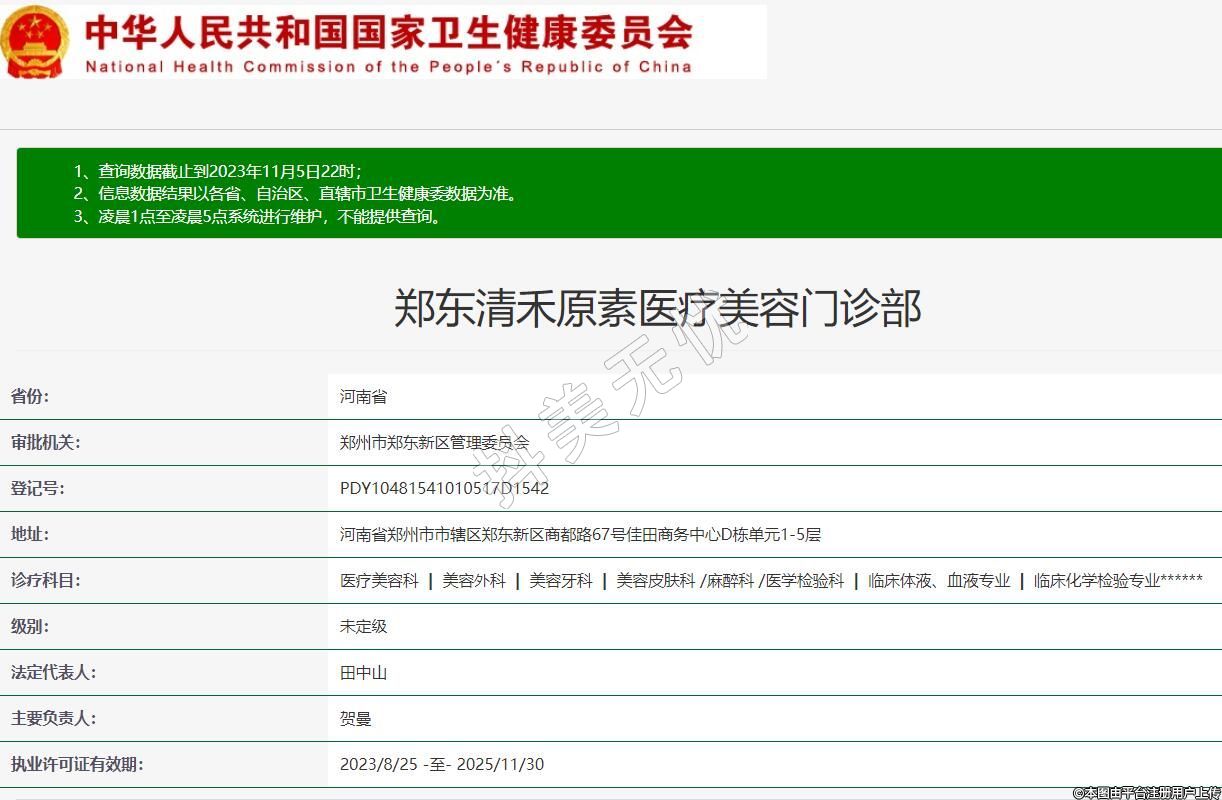The width and height of the screenshot is (1222, 800).
Task: Click 医疗美容科 in the 诊疗科目 row
Action: click(379, 581)
